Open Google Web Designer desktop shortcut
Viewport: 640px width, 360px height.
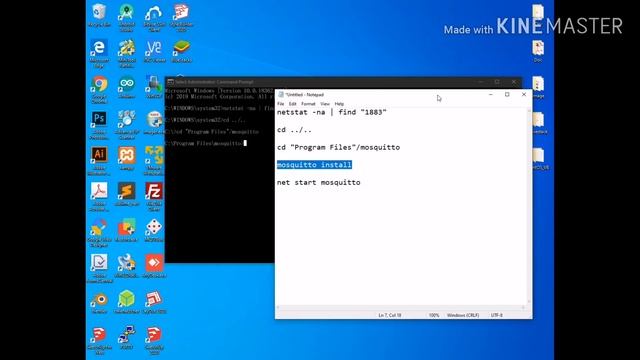(99, 233)
